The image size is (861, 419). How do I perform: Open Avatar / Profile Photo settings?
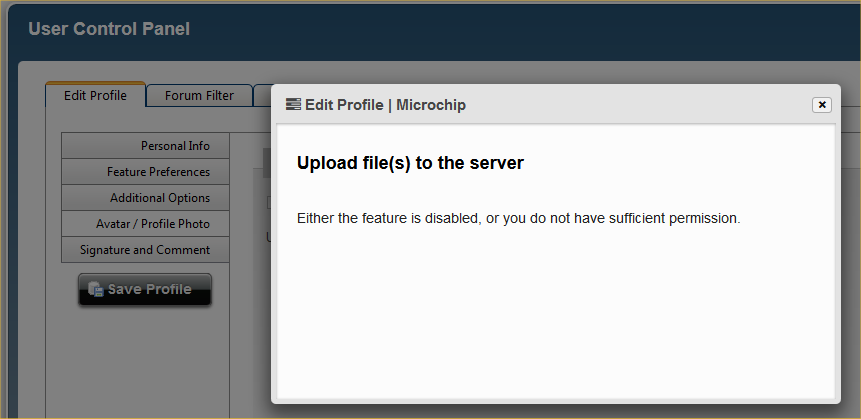point(145,224)
